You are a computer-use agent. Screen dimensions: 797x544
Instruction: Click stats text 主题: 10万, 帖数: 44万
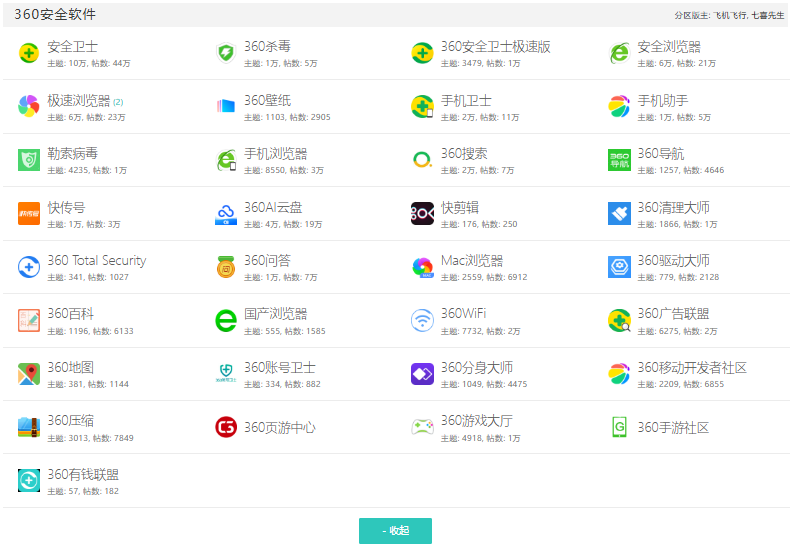pos(89,64)
